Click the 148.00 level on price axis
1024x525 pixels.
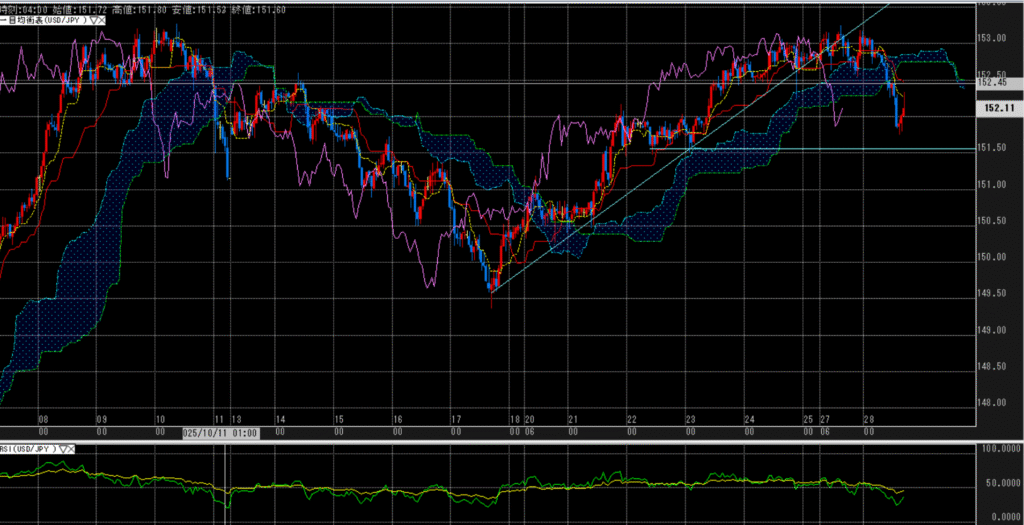coord(993,403)
